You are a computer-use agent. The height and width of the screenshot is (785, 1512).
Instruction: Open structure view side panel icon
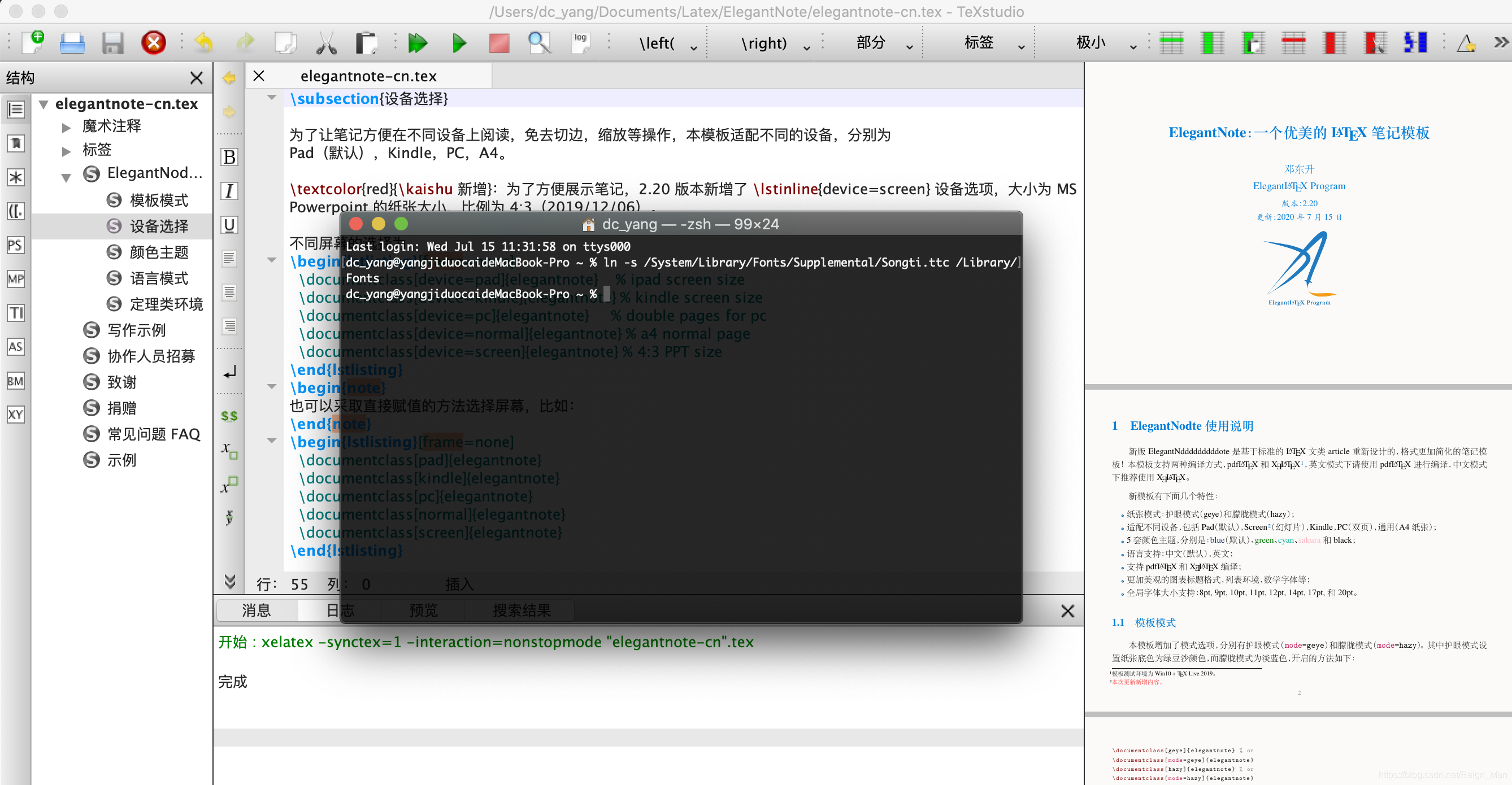tap(16, 110)
